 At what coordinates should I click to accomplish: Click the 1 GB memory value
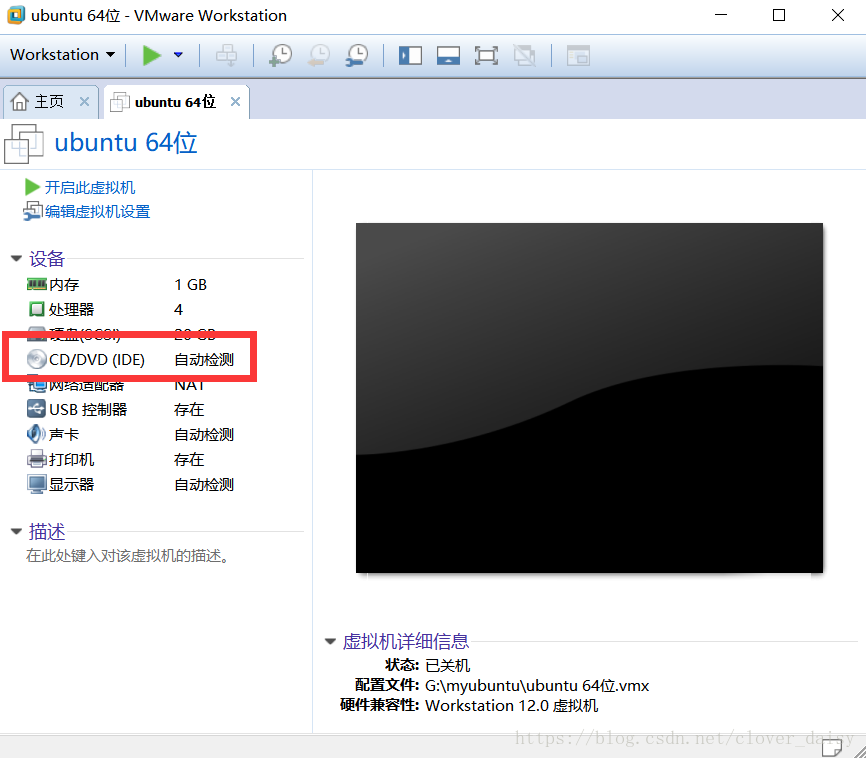[x=191, y=285]
